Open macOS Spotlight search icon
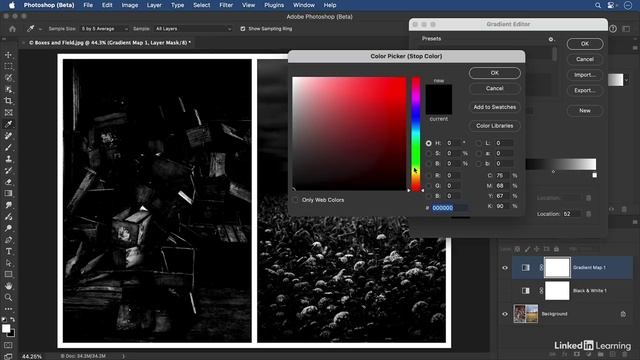Image resolution: width=640 pixels, height=360 pixels. (598, 5)
